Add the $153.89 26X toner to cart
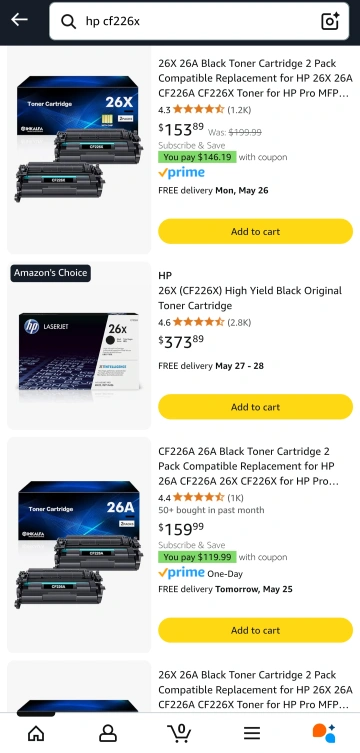The height and width of the screenshot is (753, 360). (255, 231)
